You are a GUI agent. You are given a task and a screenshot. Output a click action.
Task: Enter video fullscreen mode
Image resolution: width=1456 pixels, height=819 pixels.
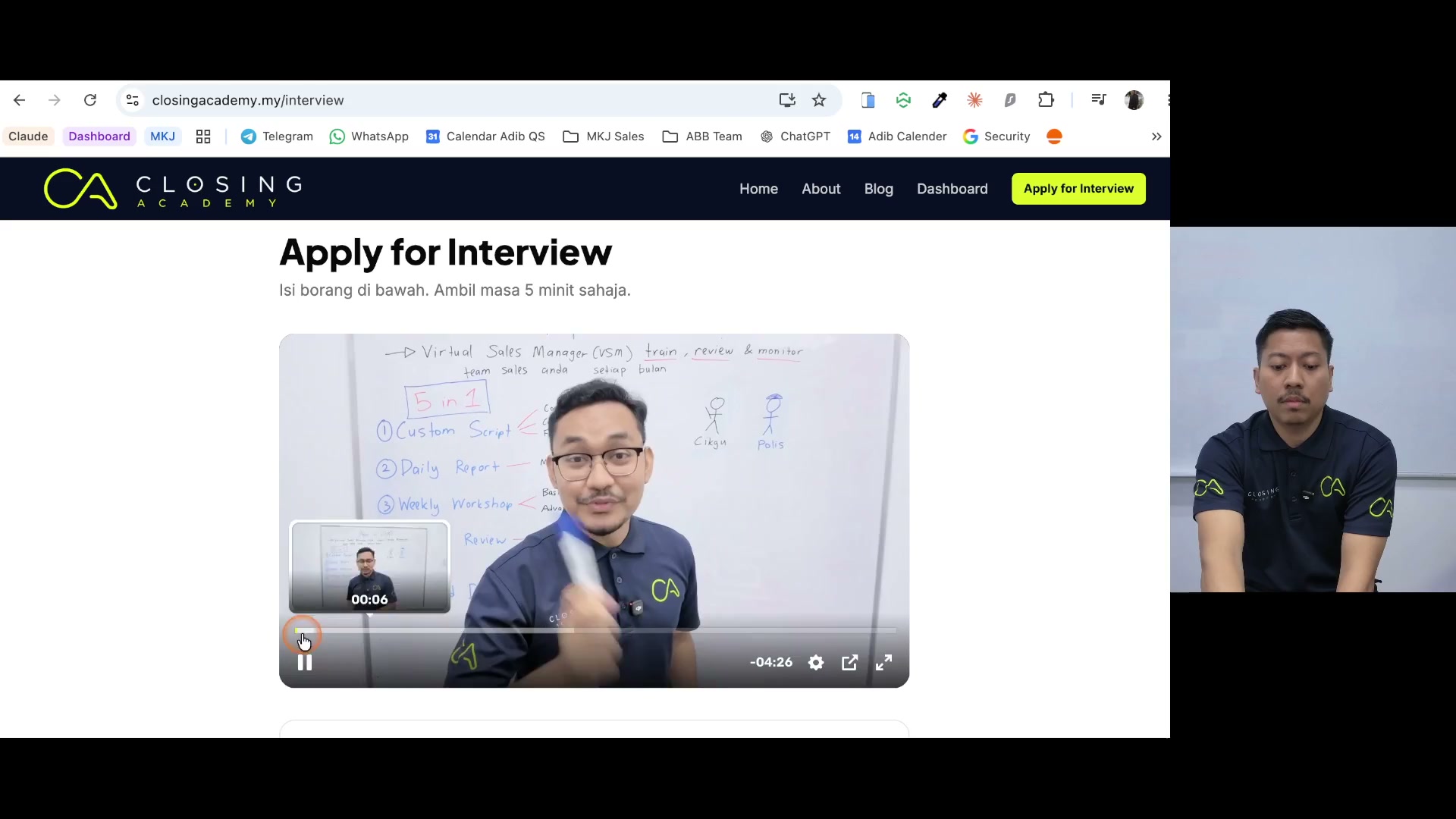[x=884, y=663]
